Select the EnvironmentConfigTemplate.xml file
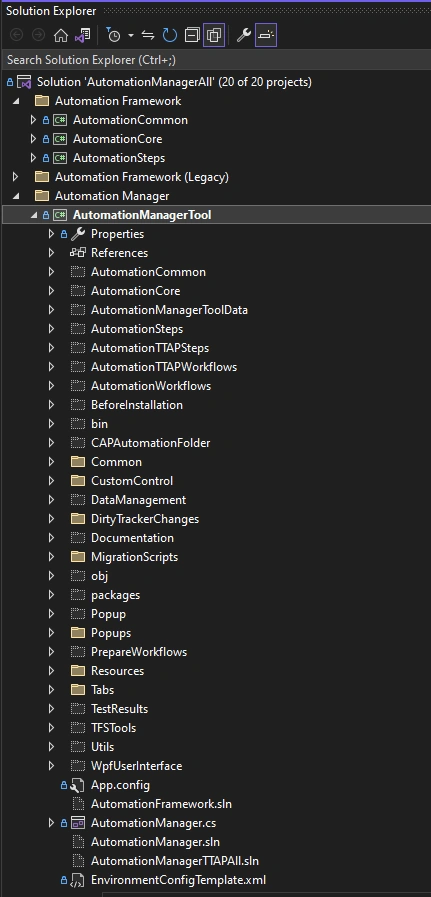 (178, 880)
